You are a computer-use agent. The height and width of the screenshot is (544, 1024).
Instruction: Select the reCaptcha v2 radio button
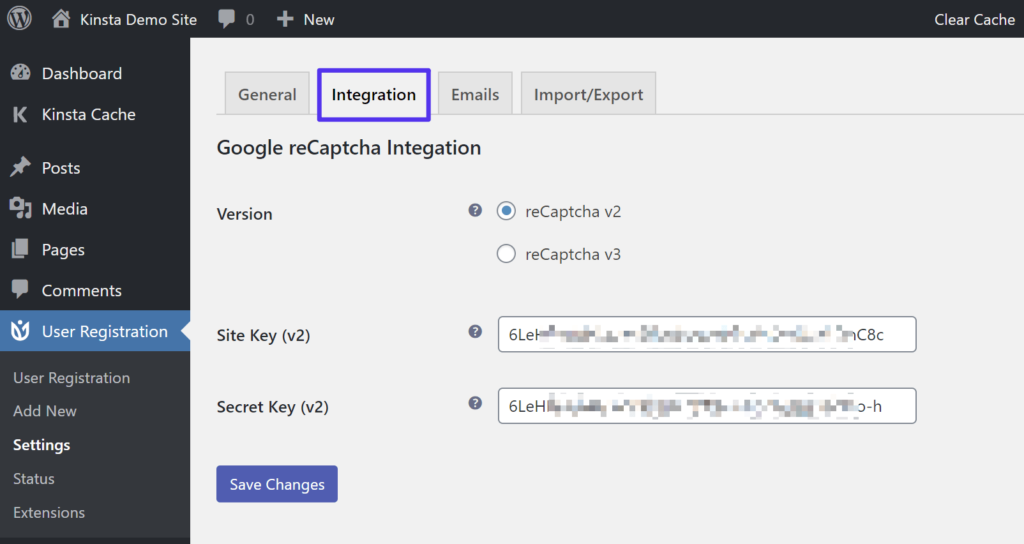coord(506,211)
